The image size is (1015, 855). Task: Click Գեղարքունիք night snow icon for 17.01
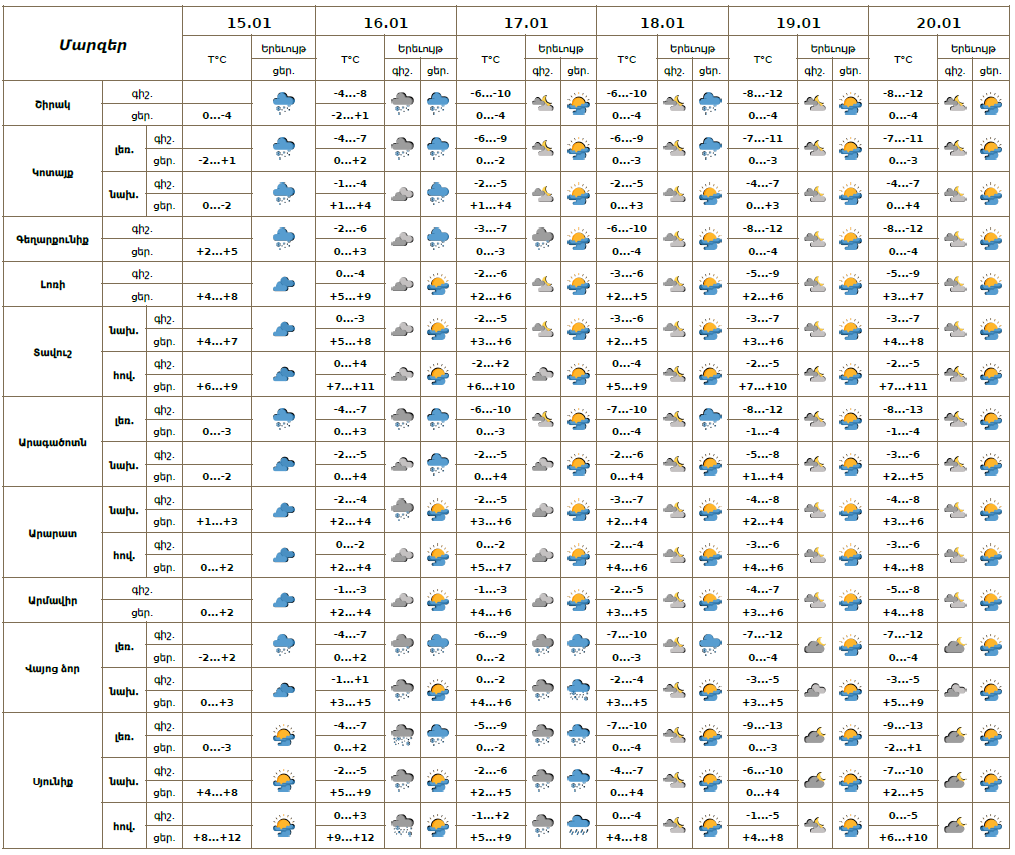tap(543, 239)
